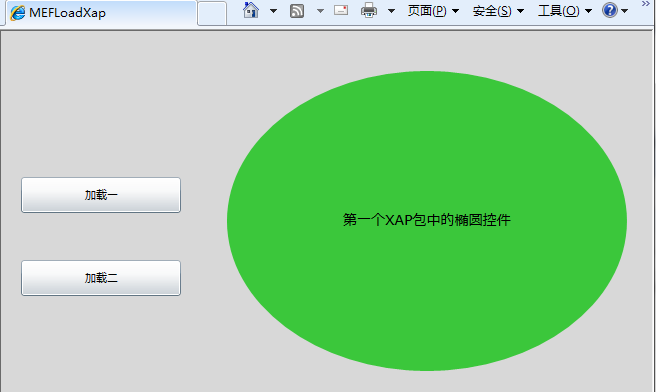Click the Read Mail envelope icon
Image resolution: width=656 pixels, height=392 pixels.
pyautogui.click(x=341, y=10)
